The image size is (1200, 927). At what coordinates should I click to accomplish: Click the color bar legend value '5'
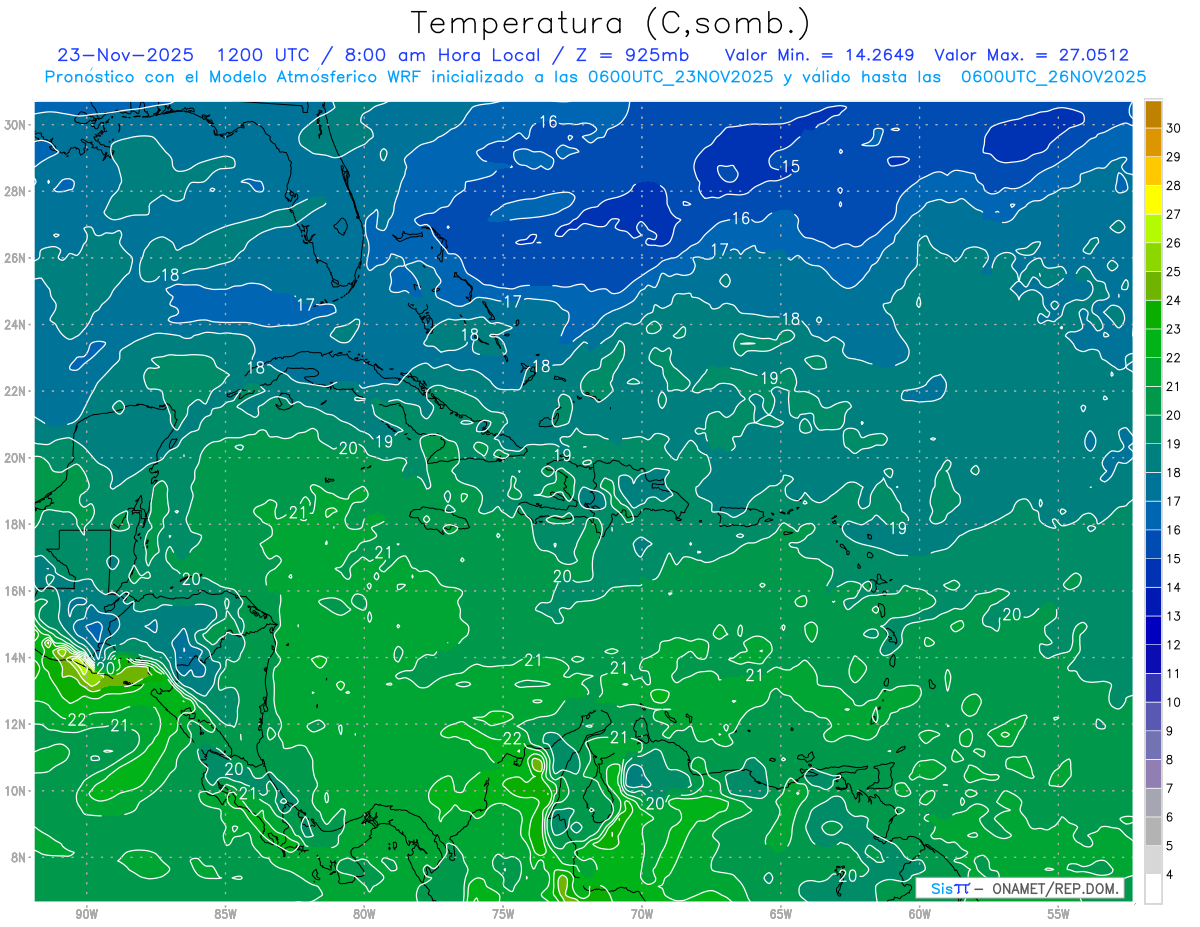(x=1169, y=846)
